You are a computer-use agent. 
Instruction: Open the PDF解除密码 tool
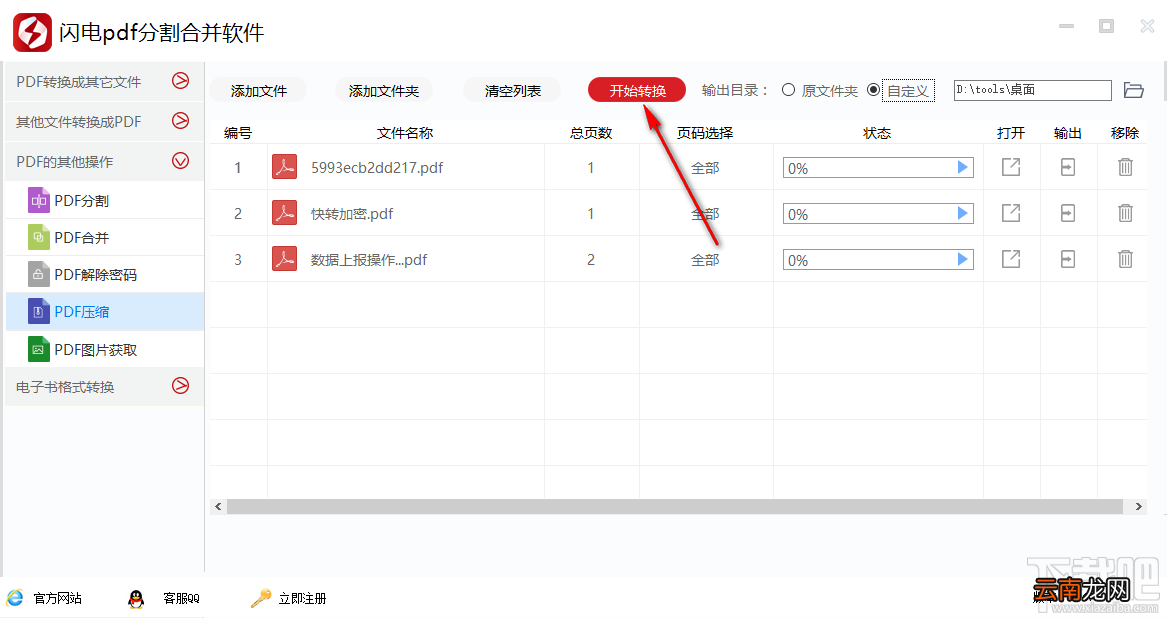click(x=104, y=275)
